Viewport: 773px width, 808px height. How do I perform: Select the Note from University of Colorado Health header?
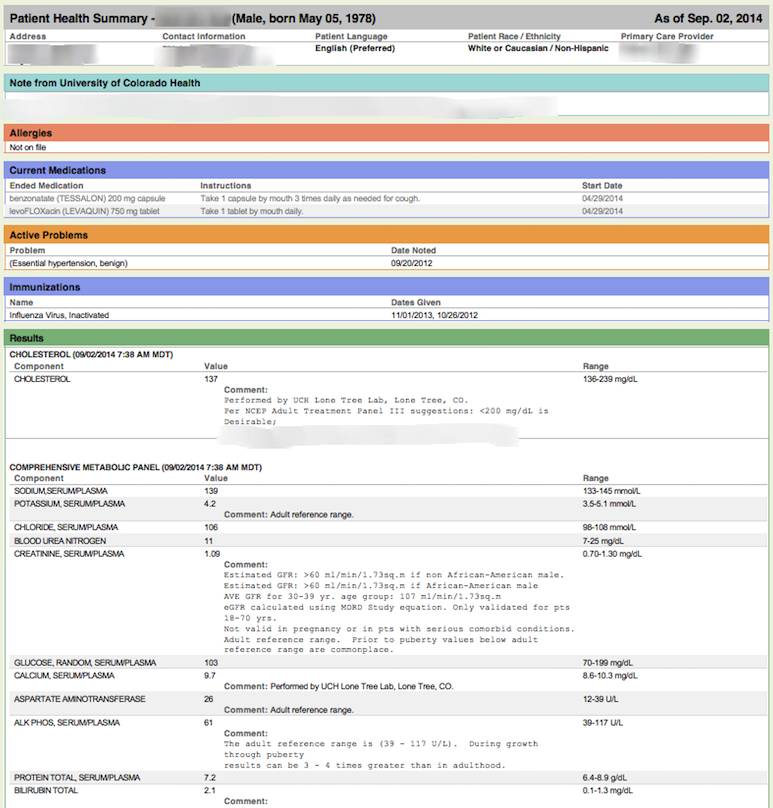click(105, 83)
